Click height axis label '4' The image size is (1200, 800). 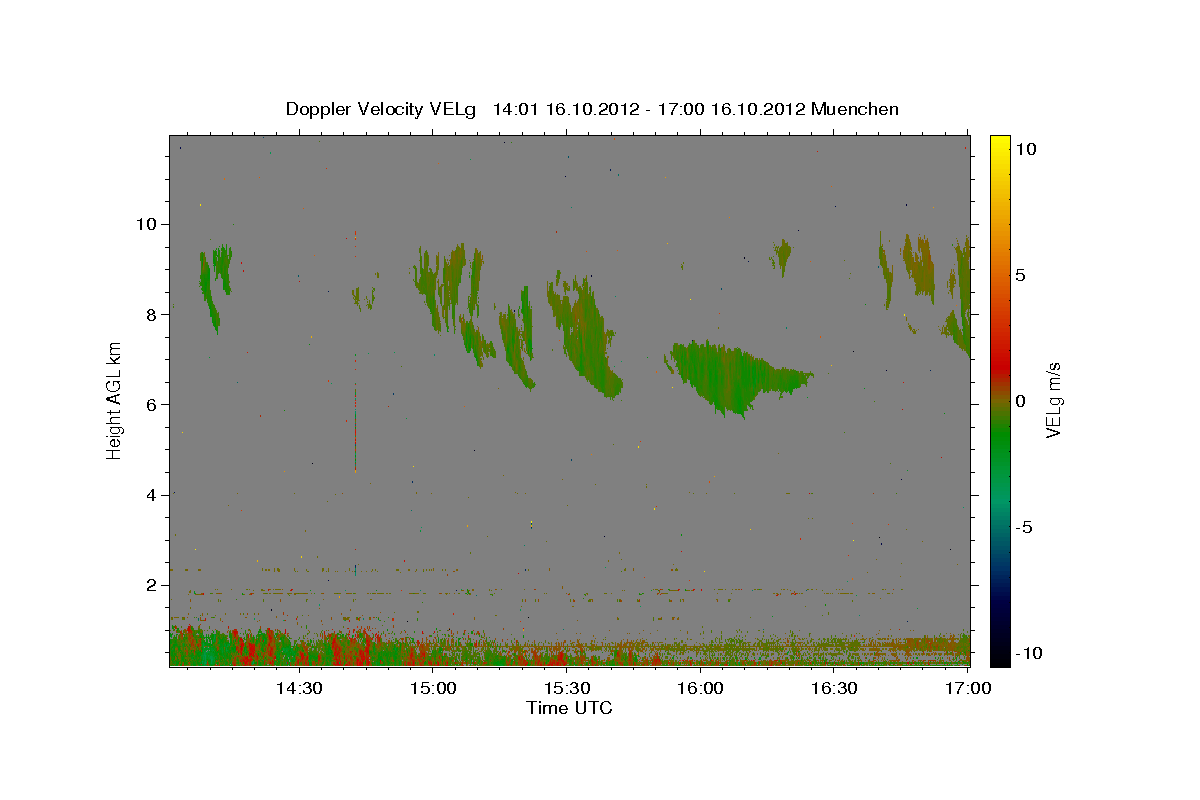pyautogui.click(x=150, y=495)
